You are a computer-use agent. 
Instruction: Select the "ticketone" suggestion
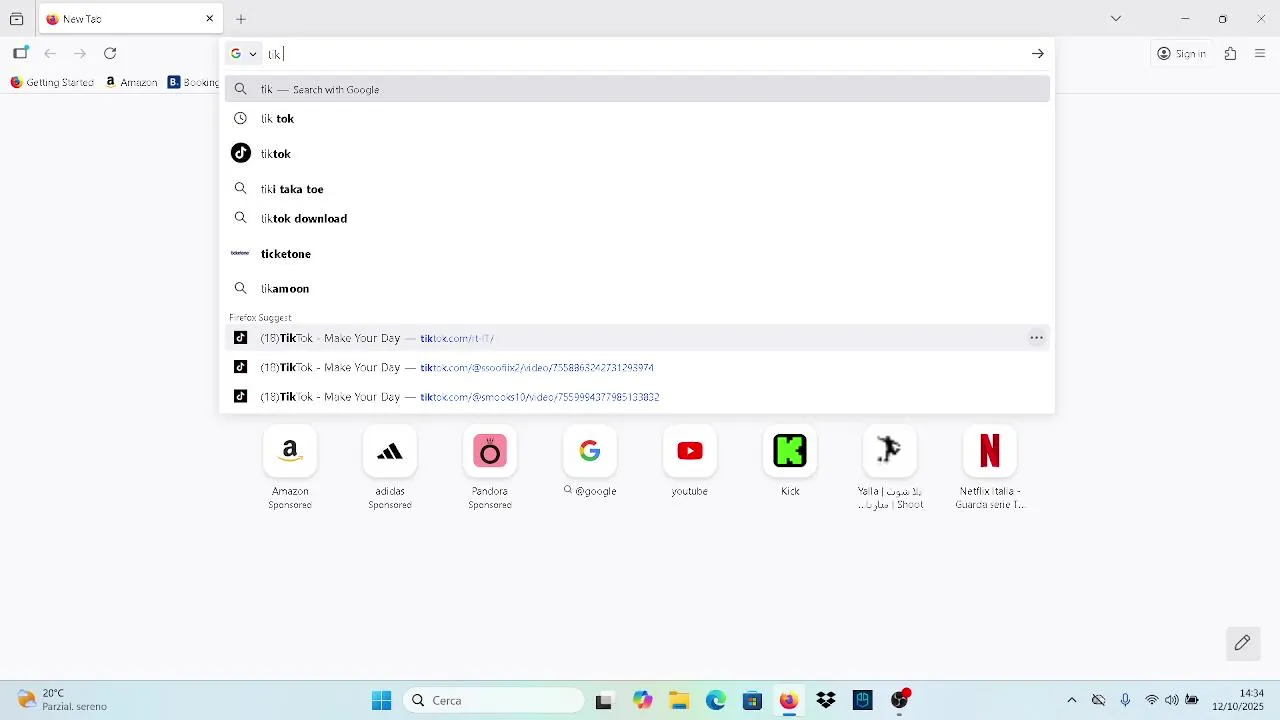(x=637, y=254)
